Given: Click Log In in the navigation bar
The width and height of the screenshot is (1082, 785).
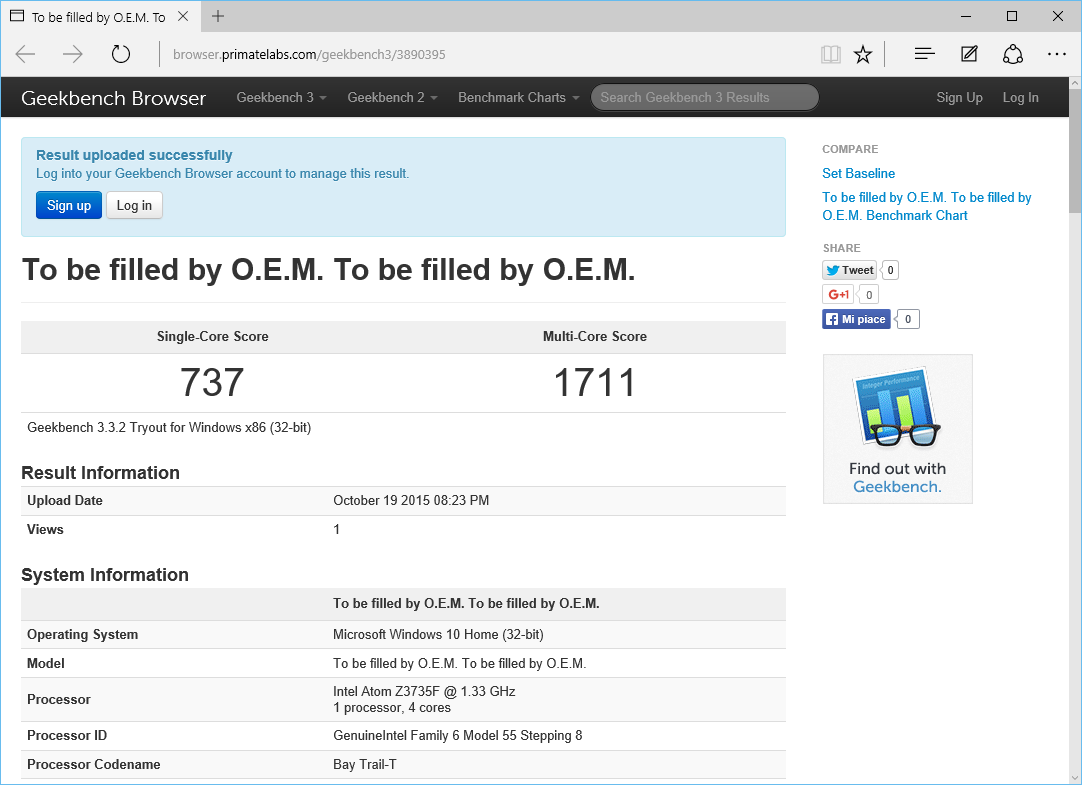Looking at the screenshot, I should coord(1021,97).
